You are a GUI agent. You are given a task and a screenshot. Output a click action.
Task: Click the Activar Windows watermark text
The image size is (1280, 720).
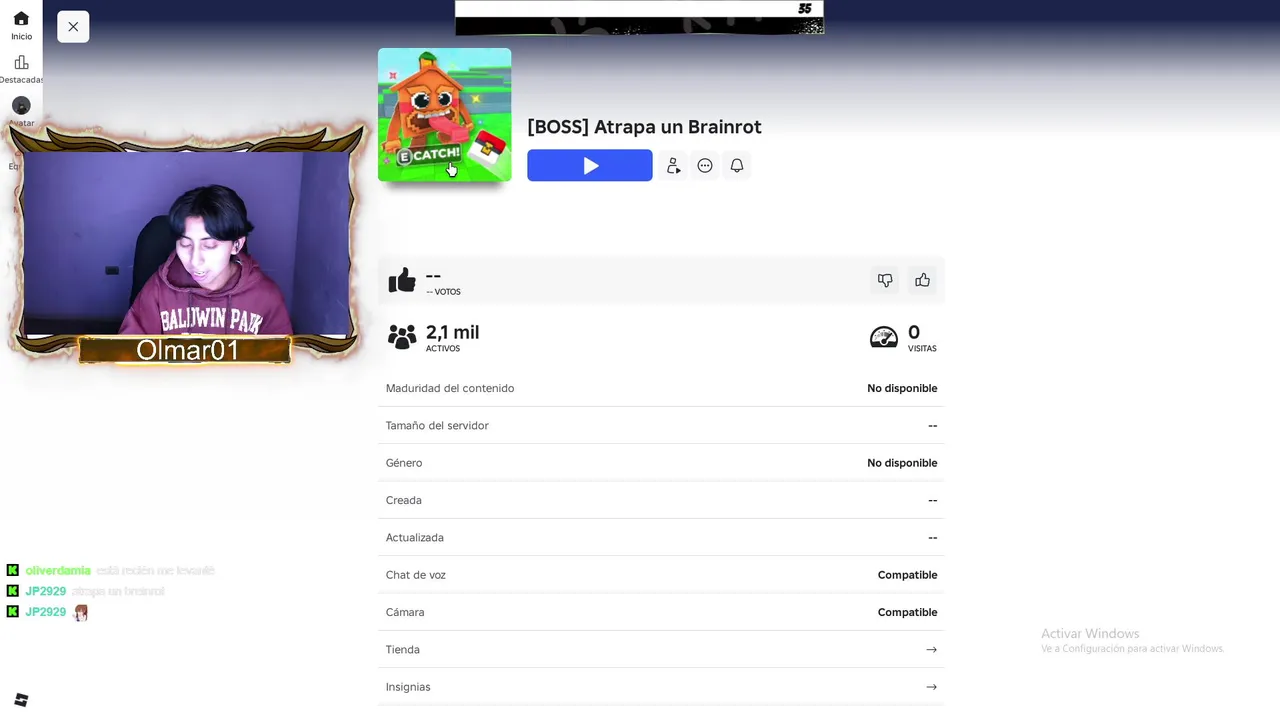click(1090, 634)
